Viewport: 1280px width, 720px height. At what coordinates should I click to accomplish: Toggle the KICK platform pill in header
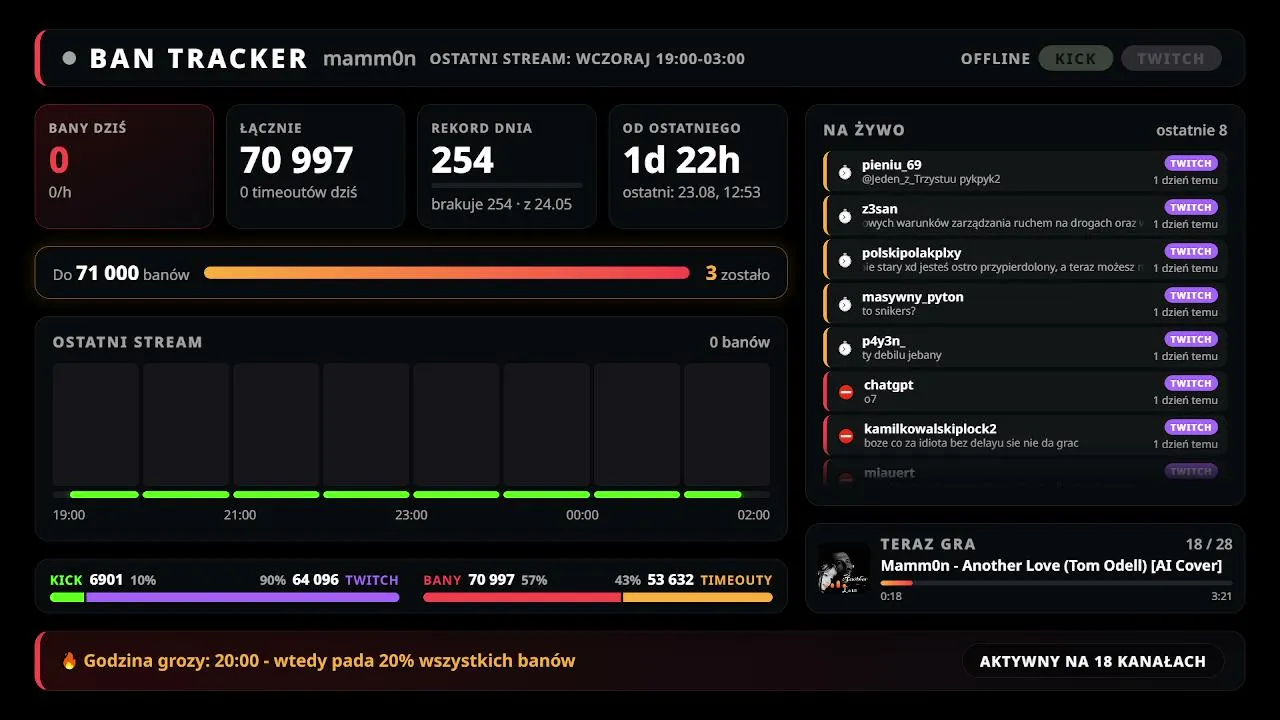pyautogui.click(x=1076, y=58)
